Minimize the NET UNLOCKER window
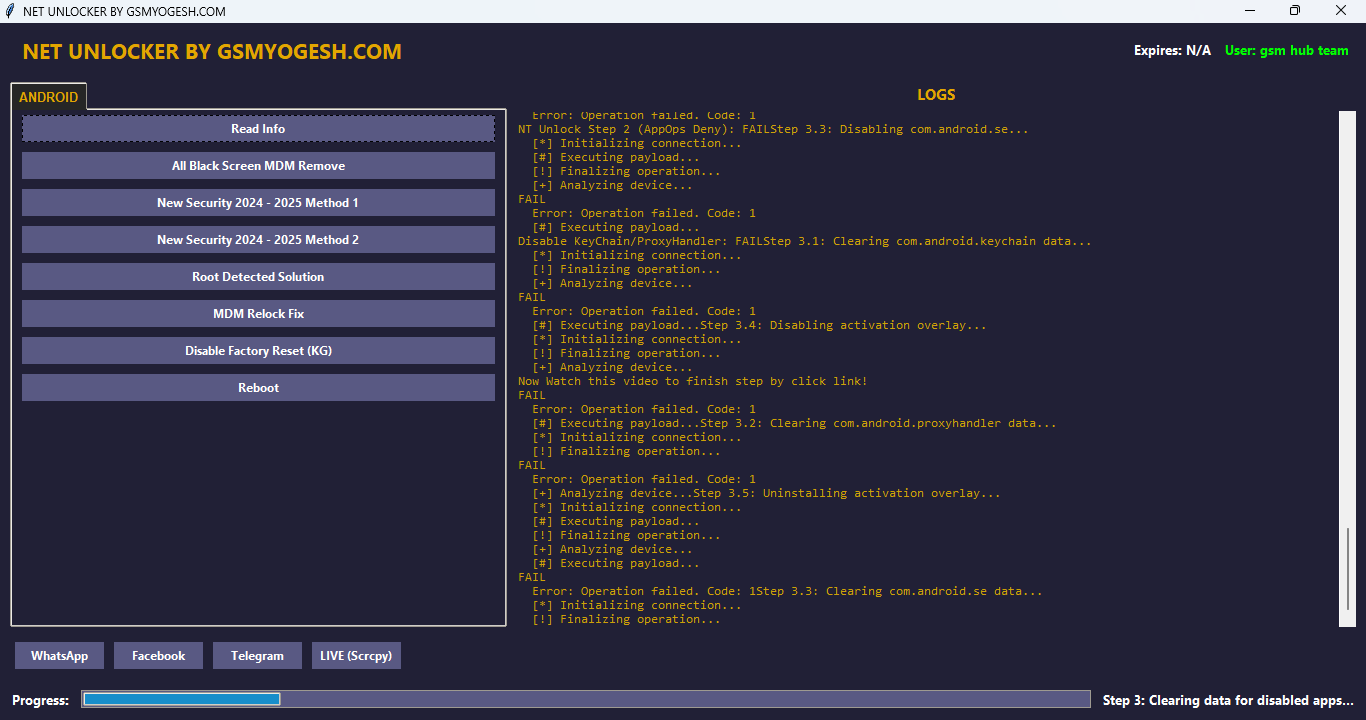Image resolution: width=1366 pixels, height=720 pixels. (x=1250, y=11)
